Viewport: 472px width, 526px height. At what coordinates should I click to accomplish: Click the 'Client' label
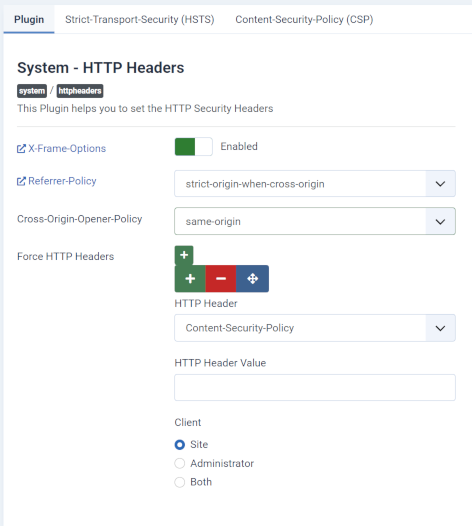click(x=188, y=422)
